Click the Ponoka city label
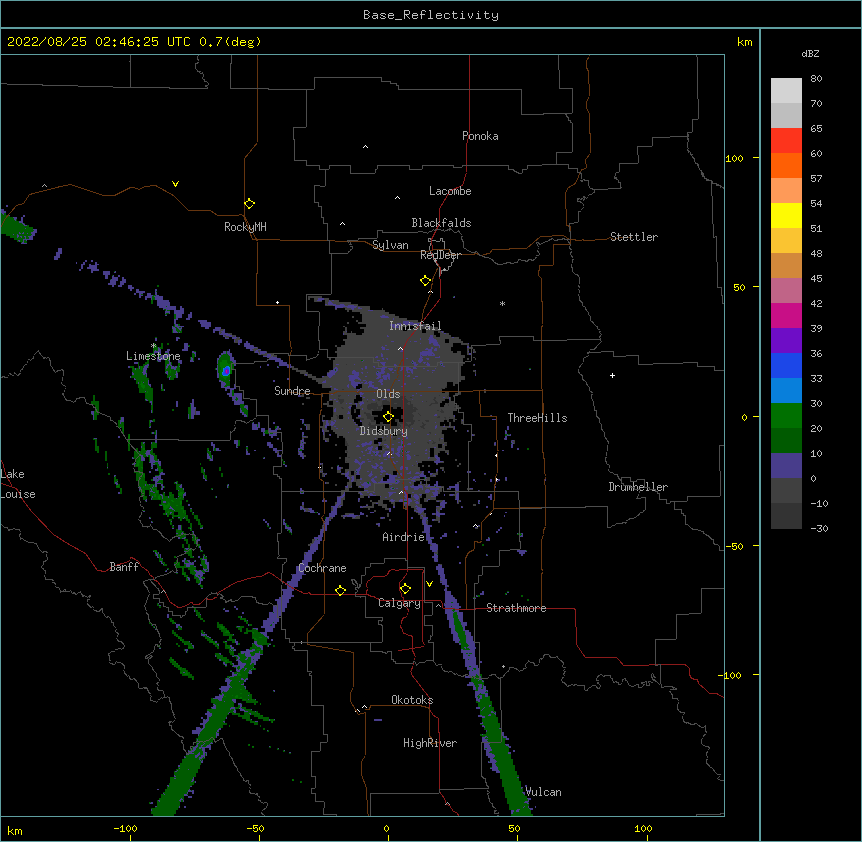 (x=480, y=136)
